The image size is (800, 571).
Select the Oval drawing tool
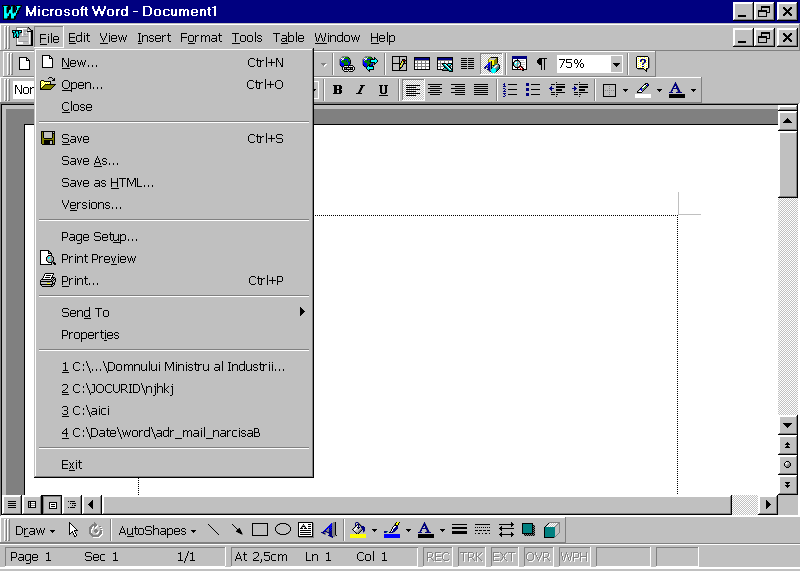[x=283, y=530]
